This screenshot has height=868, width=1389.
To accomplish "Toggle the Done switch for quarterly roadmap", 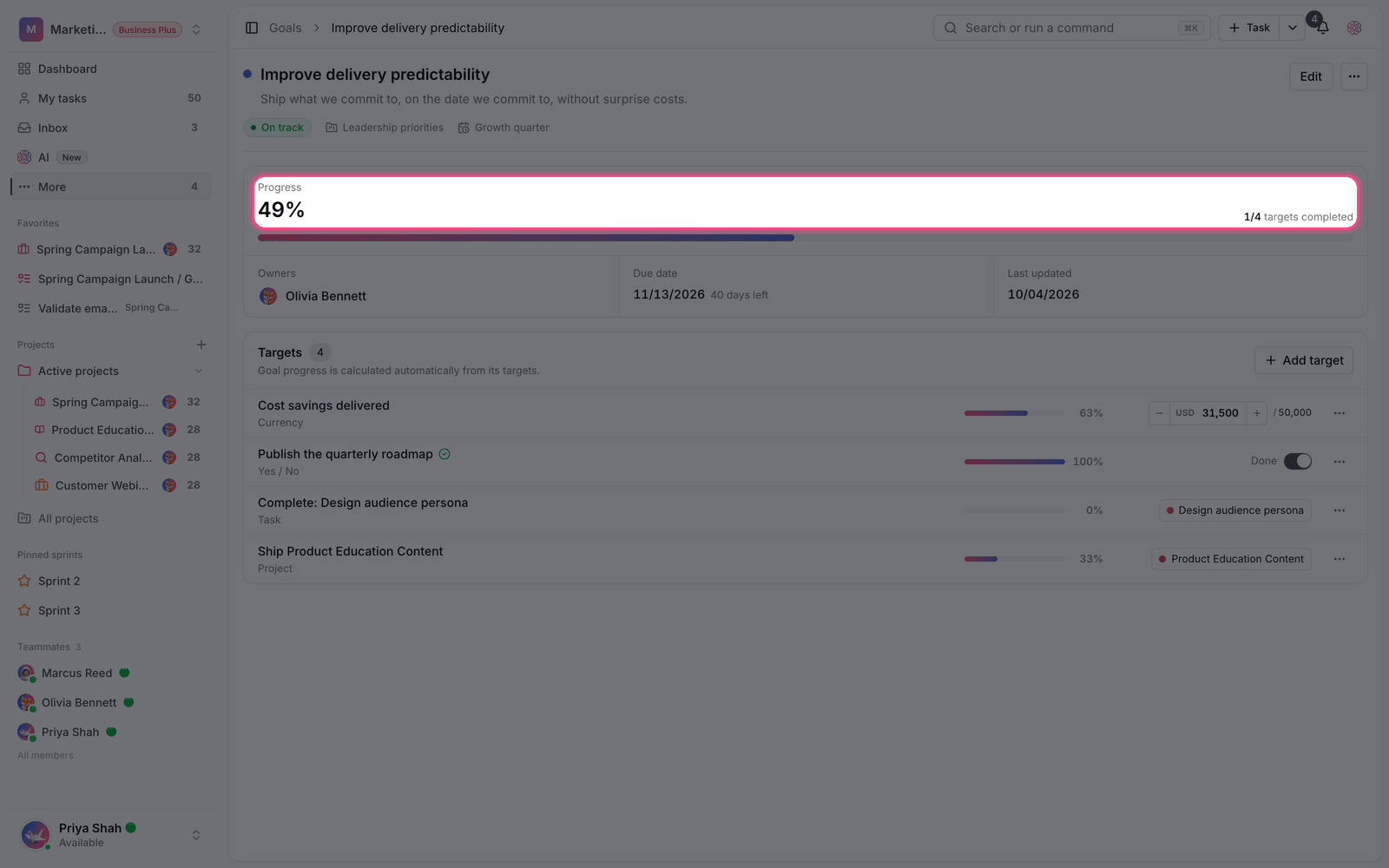I will point(1298,461).
